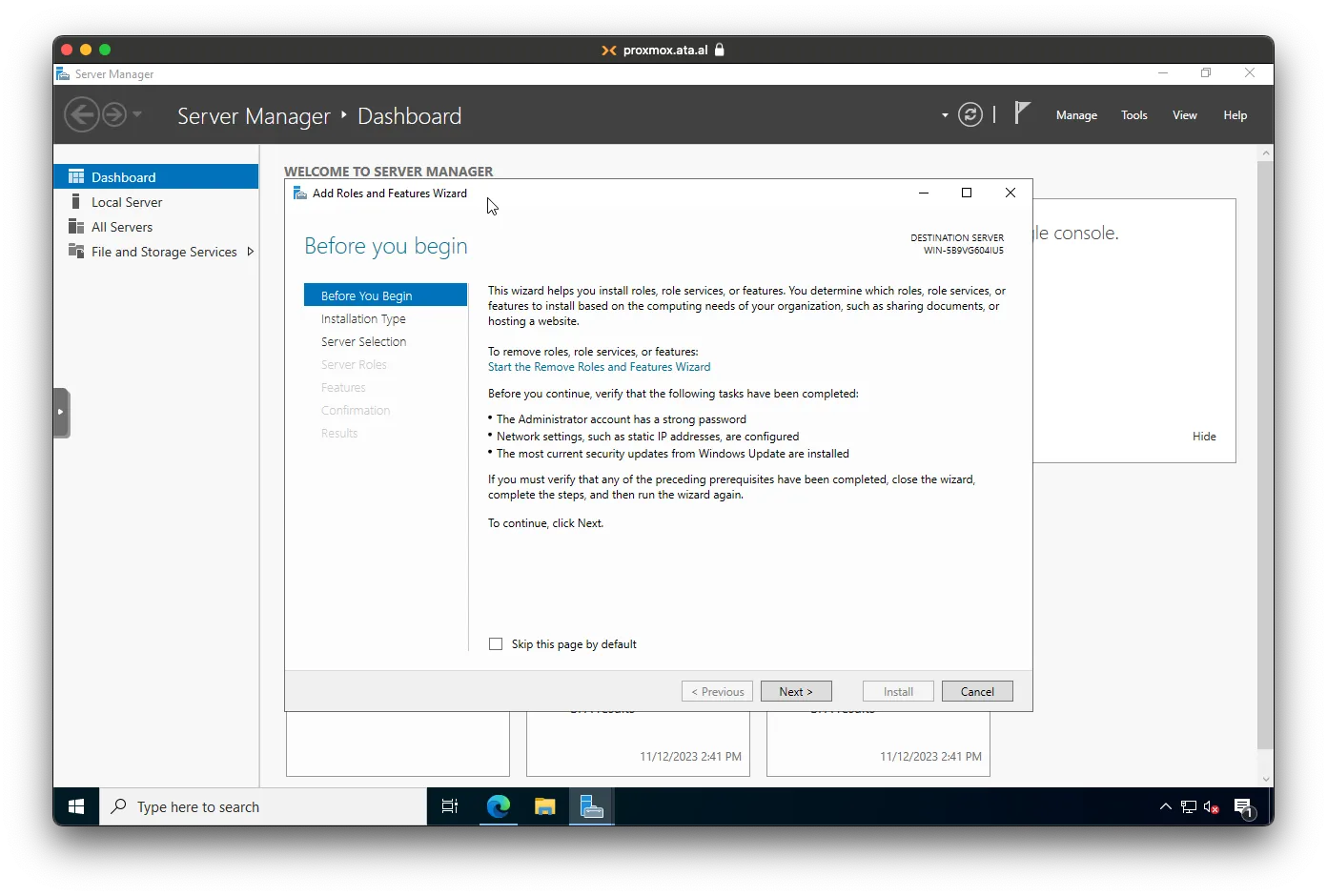Image resolution: width=1327 pixels, height=896 pixels.
Task: Select the Before You Begin step
Action: [x=385, y=295]
